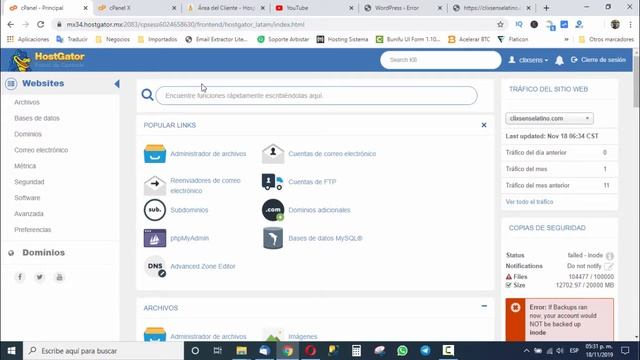
Task: Open the Hosting Sistema bookmark
Action: point(342,39)
